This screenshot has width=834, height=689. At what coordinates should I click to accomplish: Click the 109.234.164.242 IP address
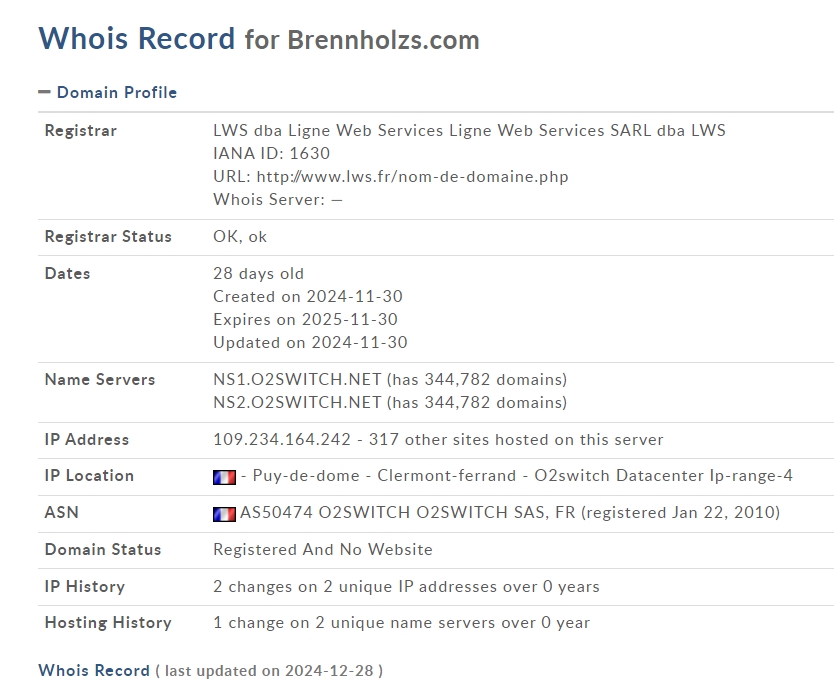(x=282, y=439)
